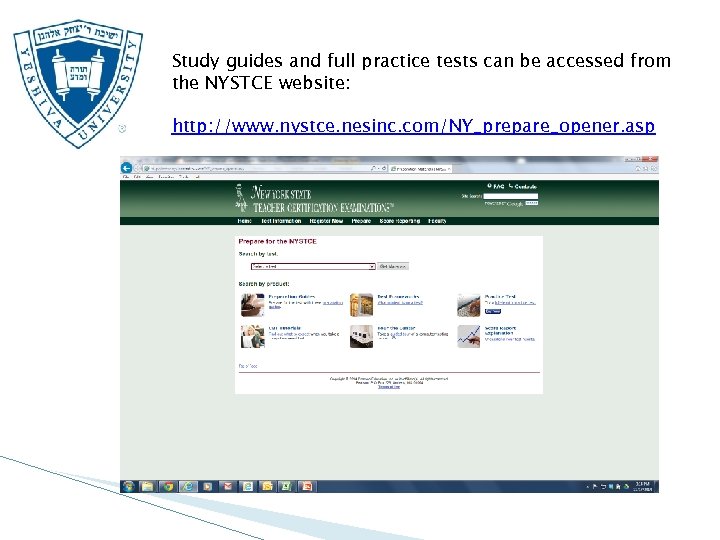Click the CBT Tutorials thumbnail image

click(253, 337)
